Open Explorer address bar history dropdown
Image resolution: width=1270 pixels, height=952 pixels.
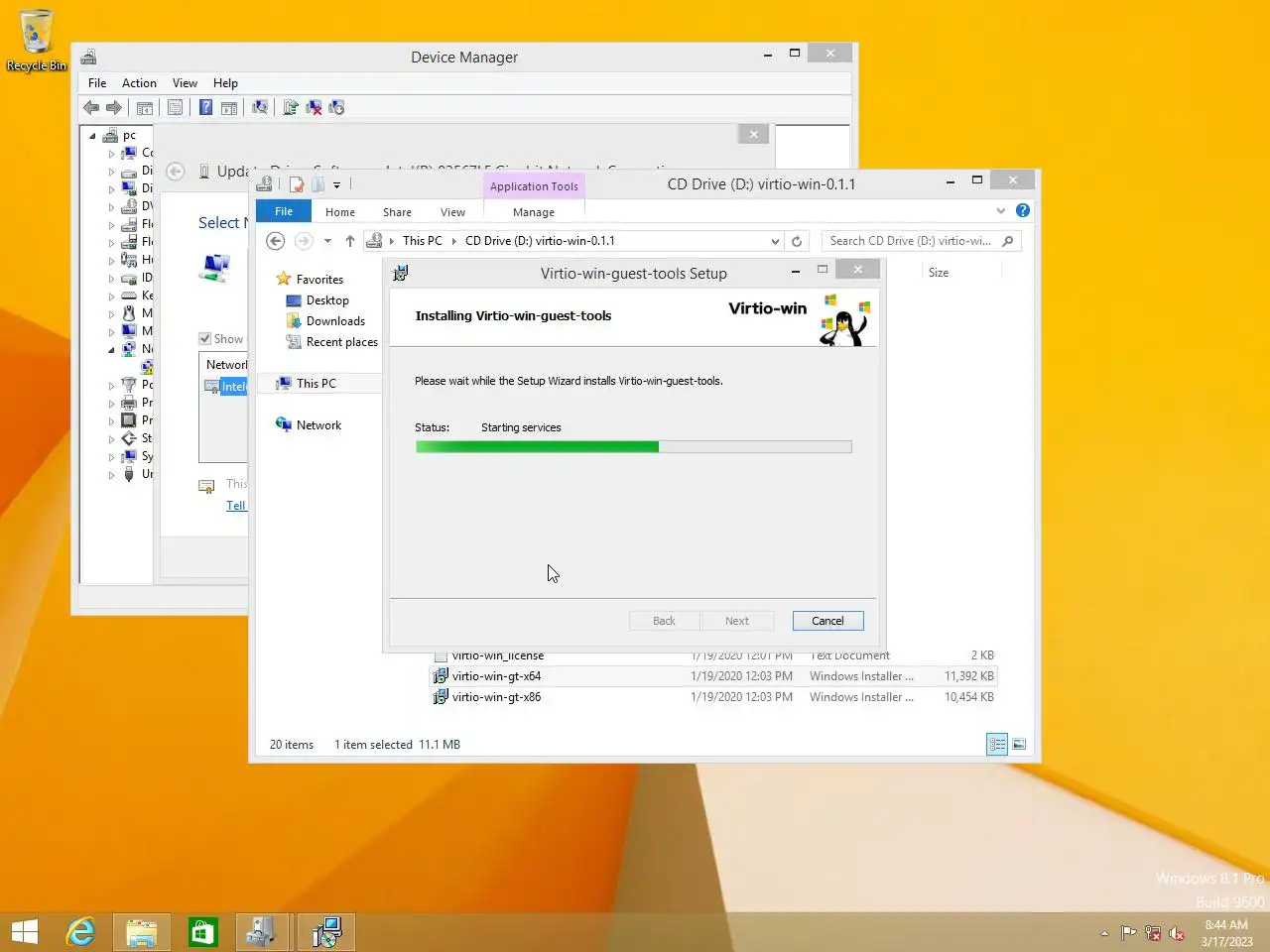[775, 241]
